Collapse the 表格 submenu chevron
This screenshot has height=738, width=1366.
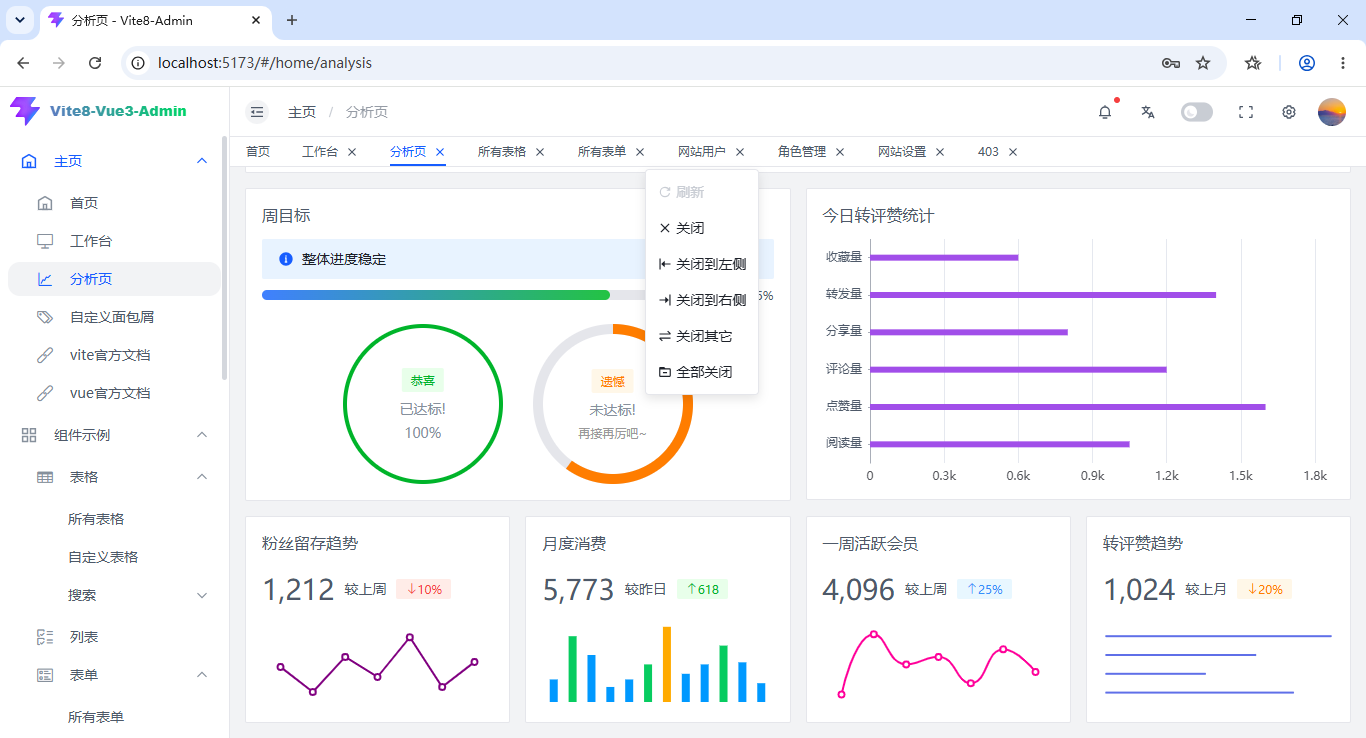tap(202, 477)
